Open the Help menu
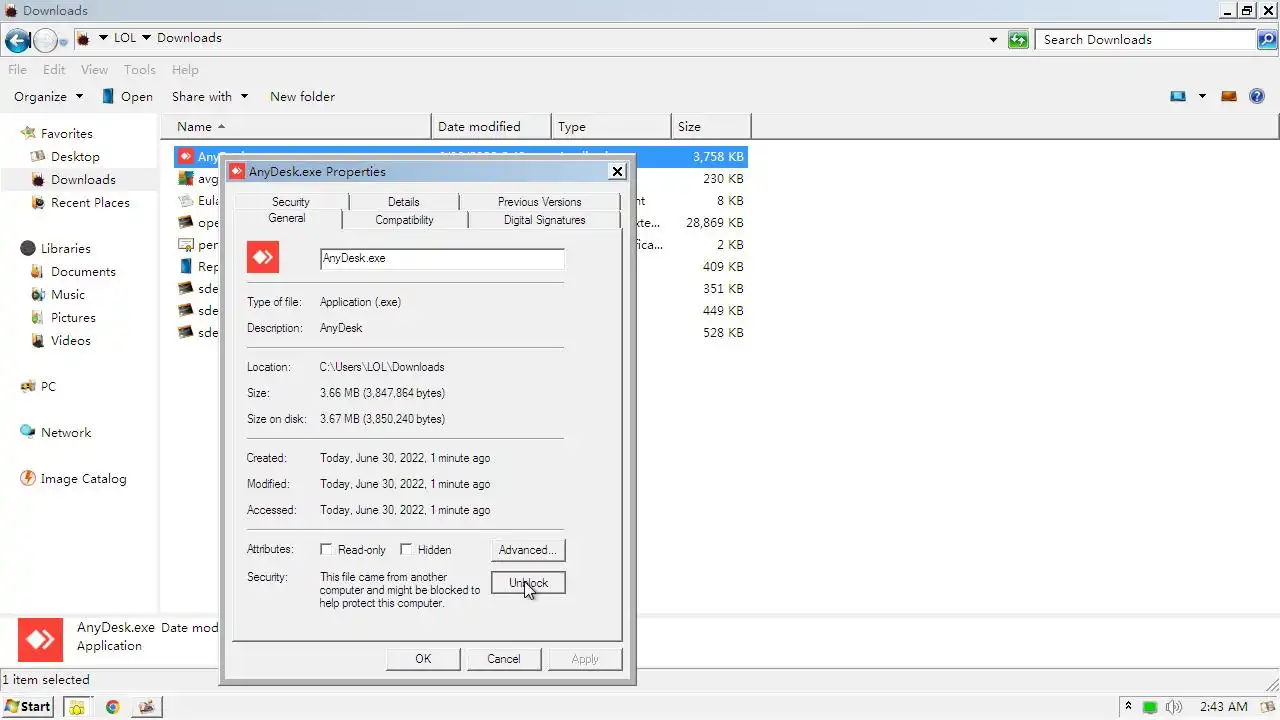This screenshot has height=720, width=1280. coord(185,70)
